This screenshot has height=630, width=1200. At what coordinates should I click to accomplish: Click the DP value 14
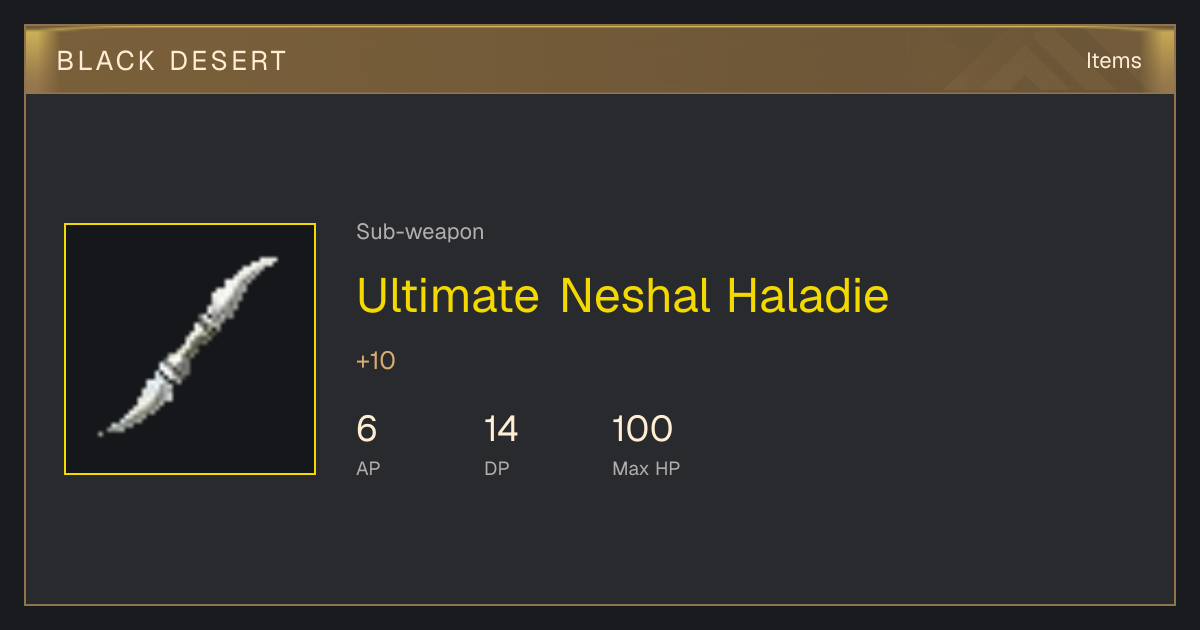pyautogui.click(x=501, y=429)
